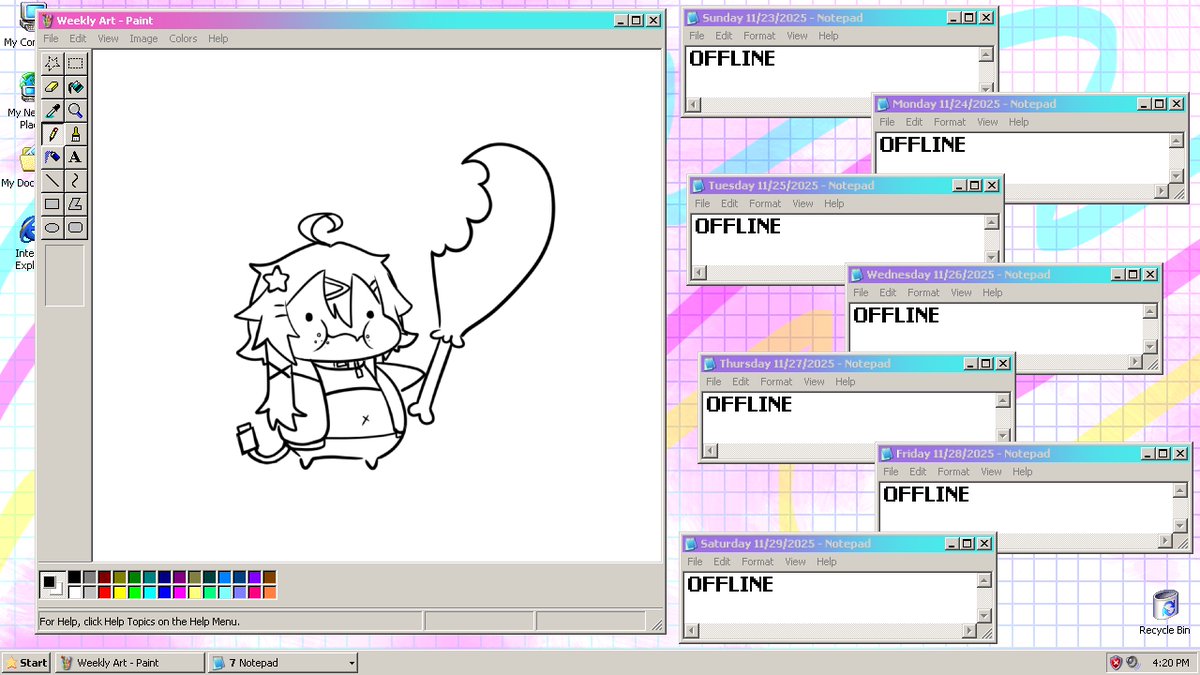Select the Rounded Rectangle tool
1200x675 pixels.
(76, 227)
